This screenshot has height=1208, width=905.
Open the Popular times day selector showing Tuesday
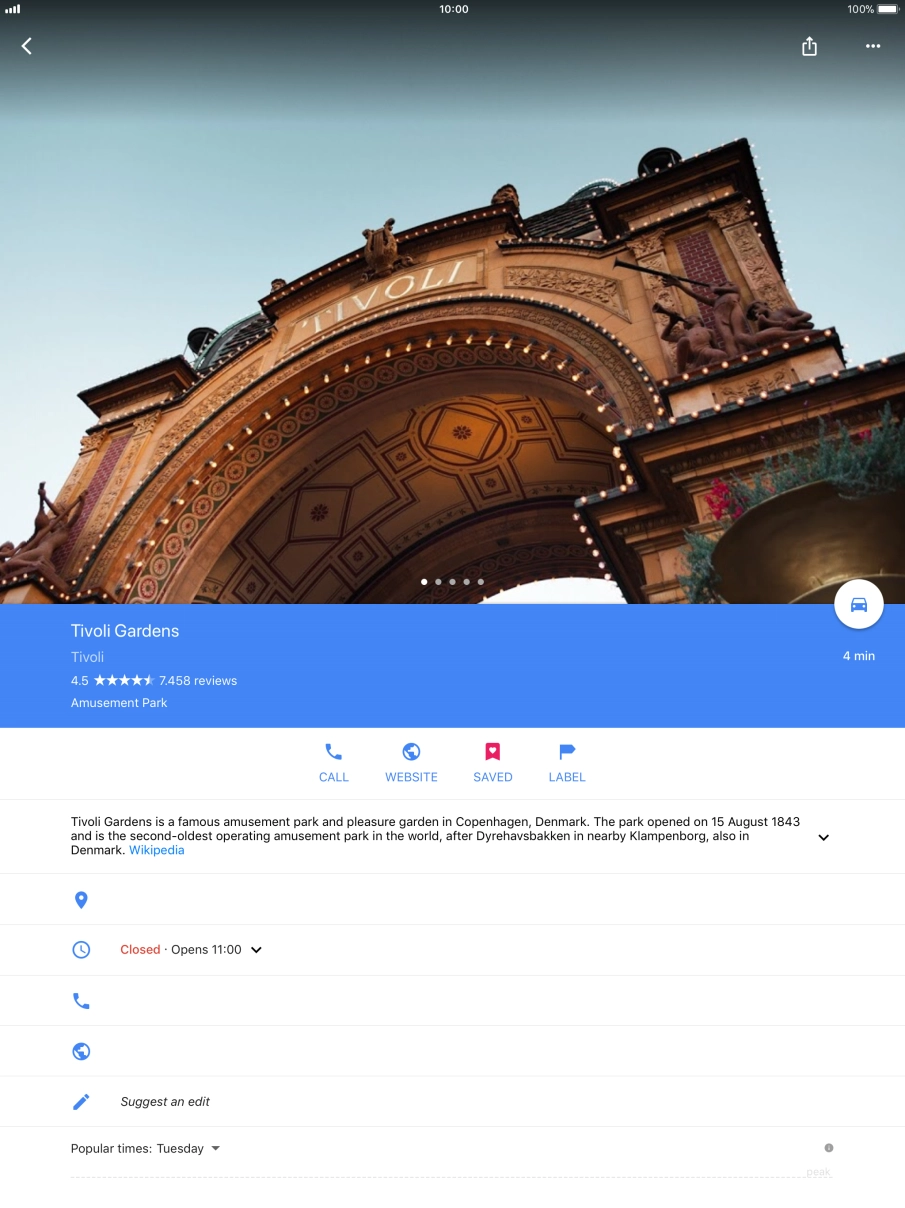(214, 1148)
